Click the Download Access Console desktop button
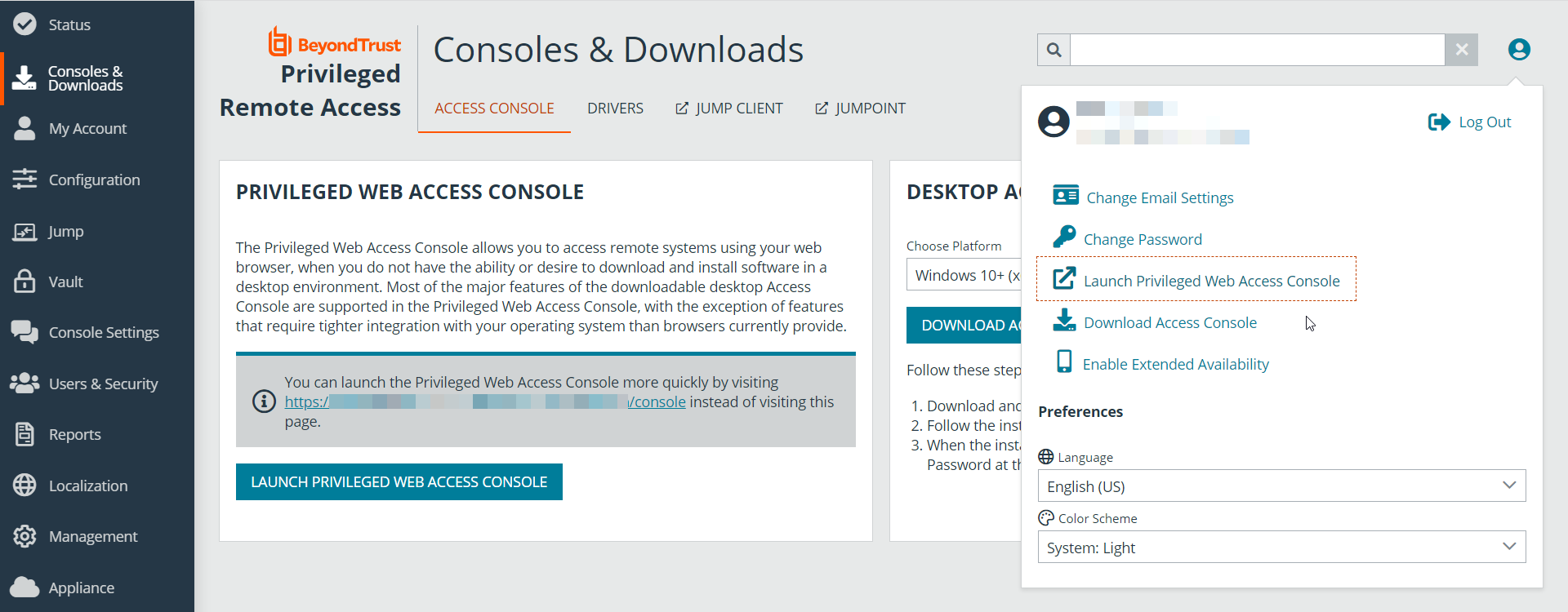Image resolution: width=1568 pixels, height=612 pixels. 964,325
